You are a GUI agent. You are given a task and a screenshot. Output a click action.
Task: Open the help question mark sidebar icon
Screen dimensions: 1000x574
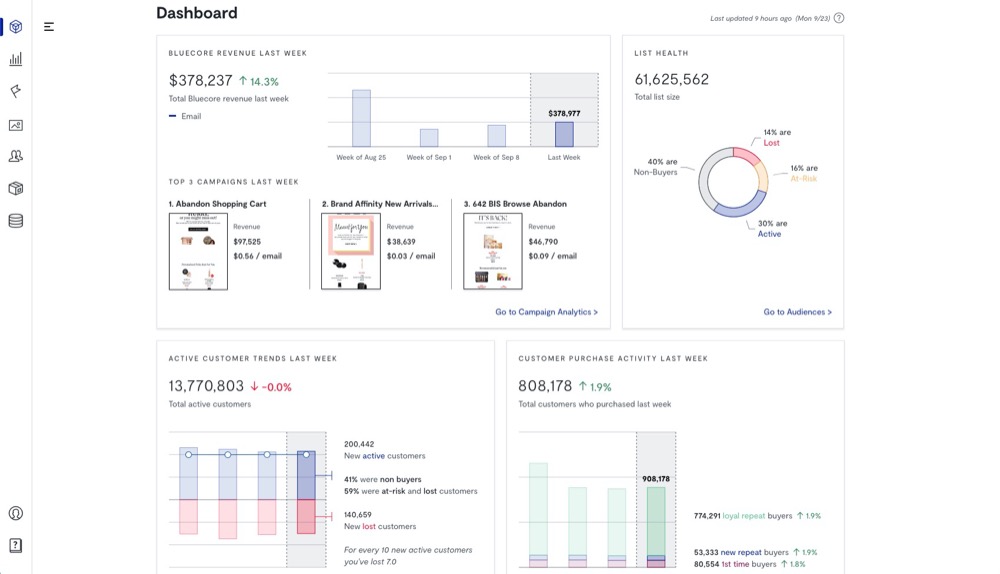[x=15, y=545]
